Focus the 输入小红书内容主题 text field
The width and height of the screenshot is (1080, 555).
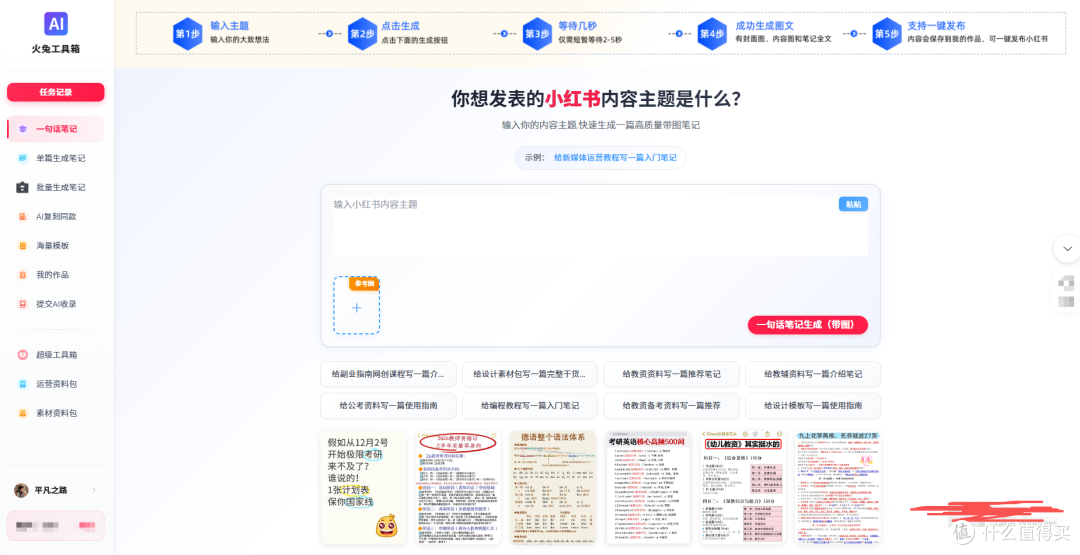[x=600, y=226]
